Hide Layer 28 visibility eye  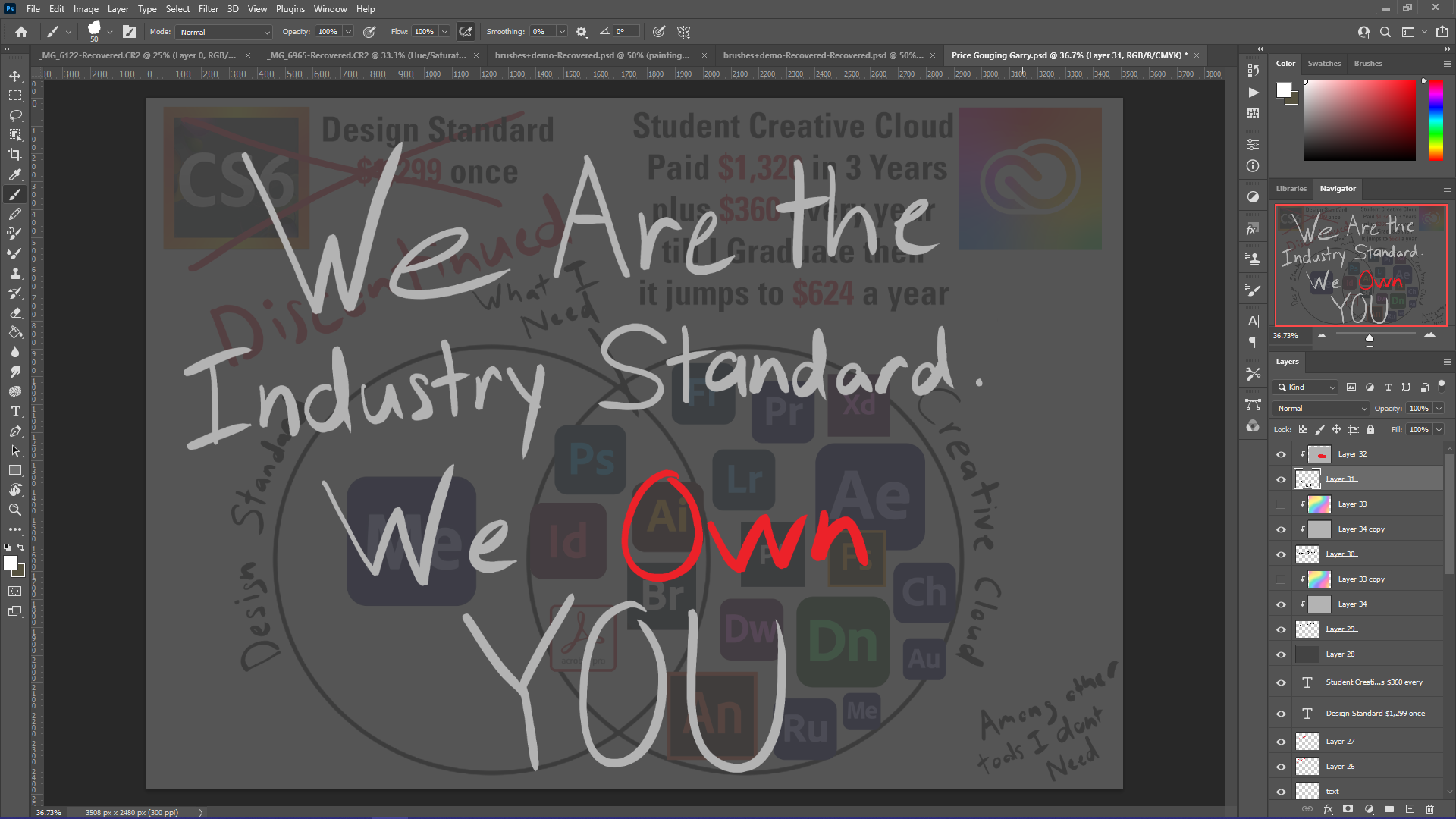tap(1281, 654)
